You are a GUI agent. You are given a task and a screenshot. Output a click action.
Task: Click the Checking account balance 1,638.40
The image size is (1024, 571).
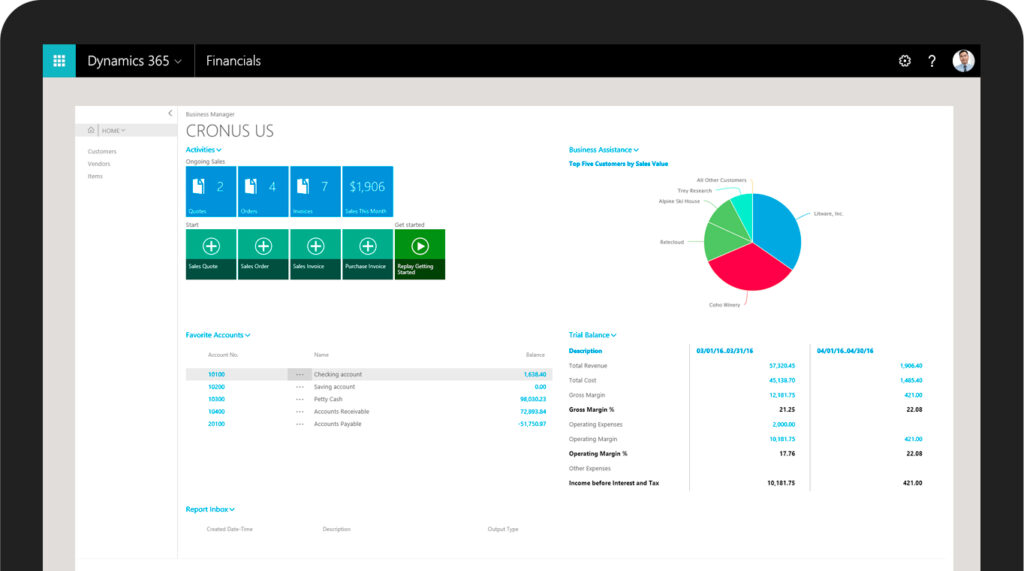[x=535, y=374]
